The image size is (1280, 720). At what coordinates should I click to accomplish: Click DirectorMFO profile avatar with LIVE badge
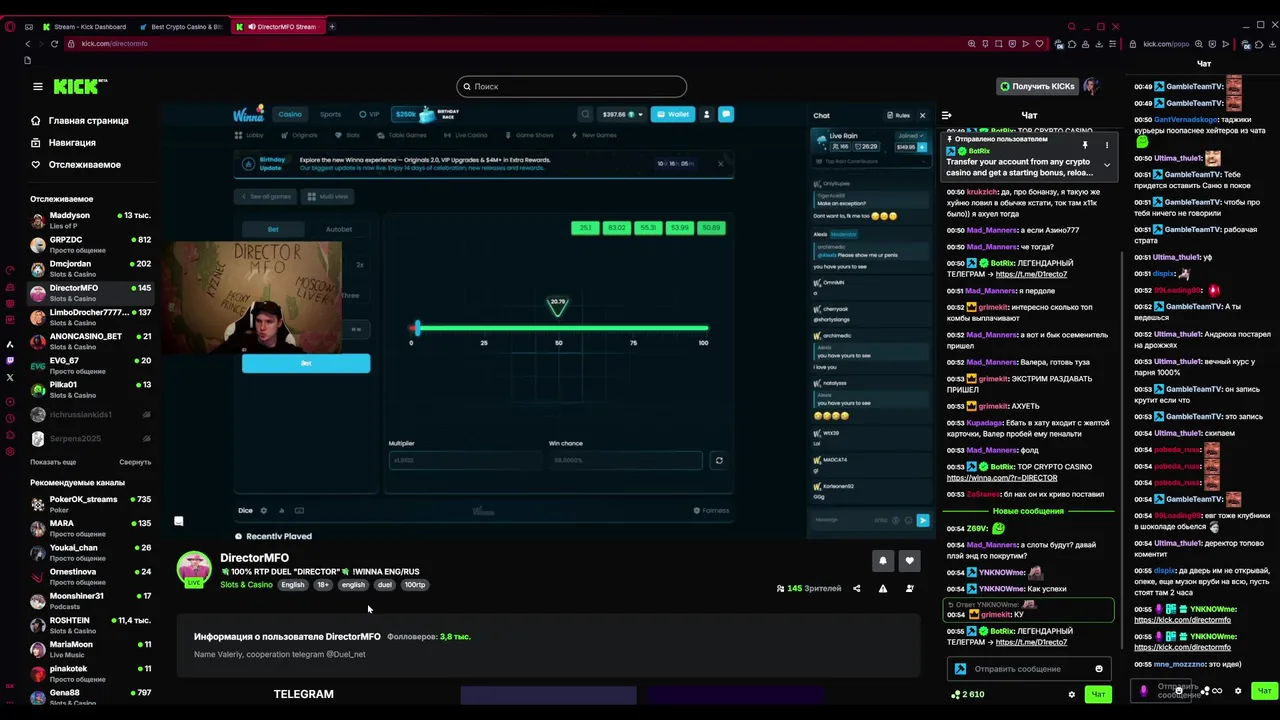[194, 569]
